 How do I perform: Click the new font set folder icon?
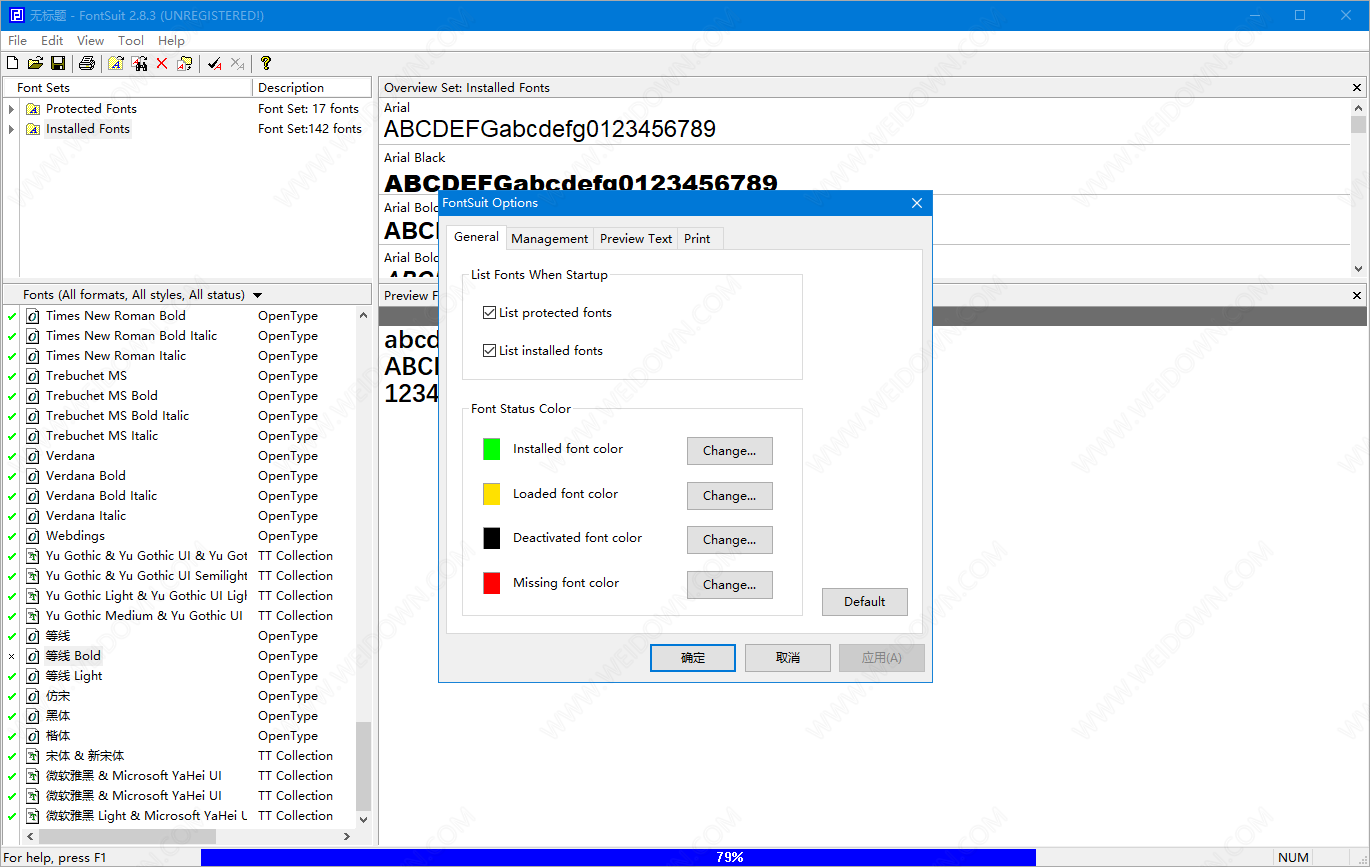pos(116,64)
